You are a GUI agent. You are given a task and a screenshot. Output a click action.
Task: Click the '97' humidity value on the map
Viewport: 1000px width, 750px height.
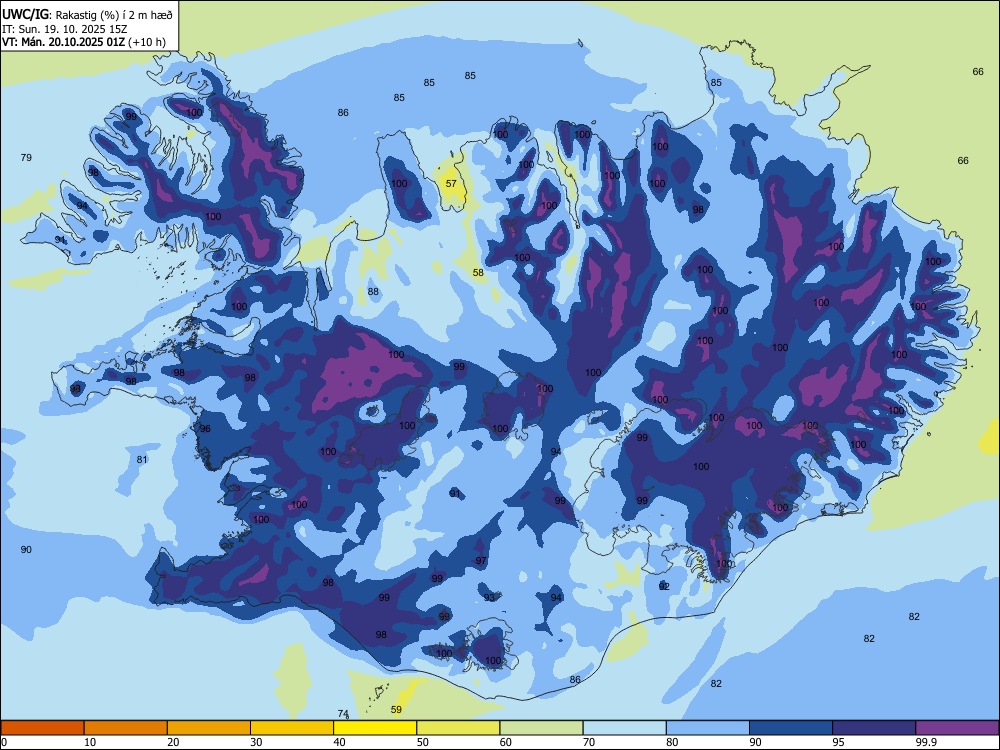pyautogui.click(x=481, y=561)
